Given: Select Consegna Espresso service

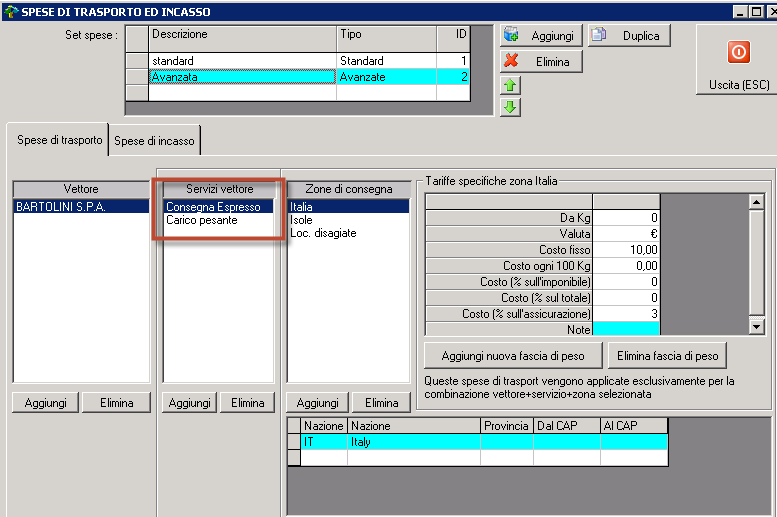Looking at the screenshot, I should click(218, 207).
